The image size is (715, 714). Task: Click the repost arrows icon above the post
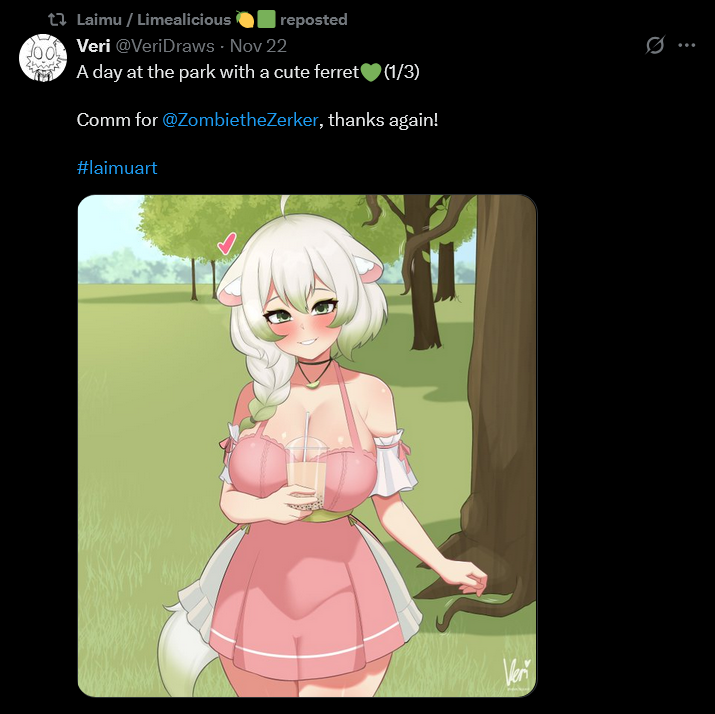click(x=57, y=20)
